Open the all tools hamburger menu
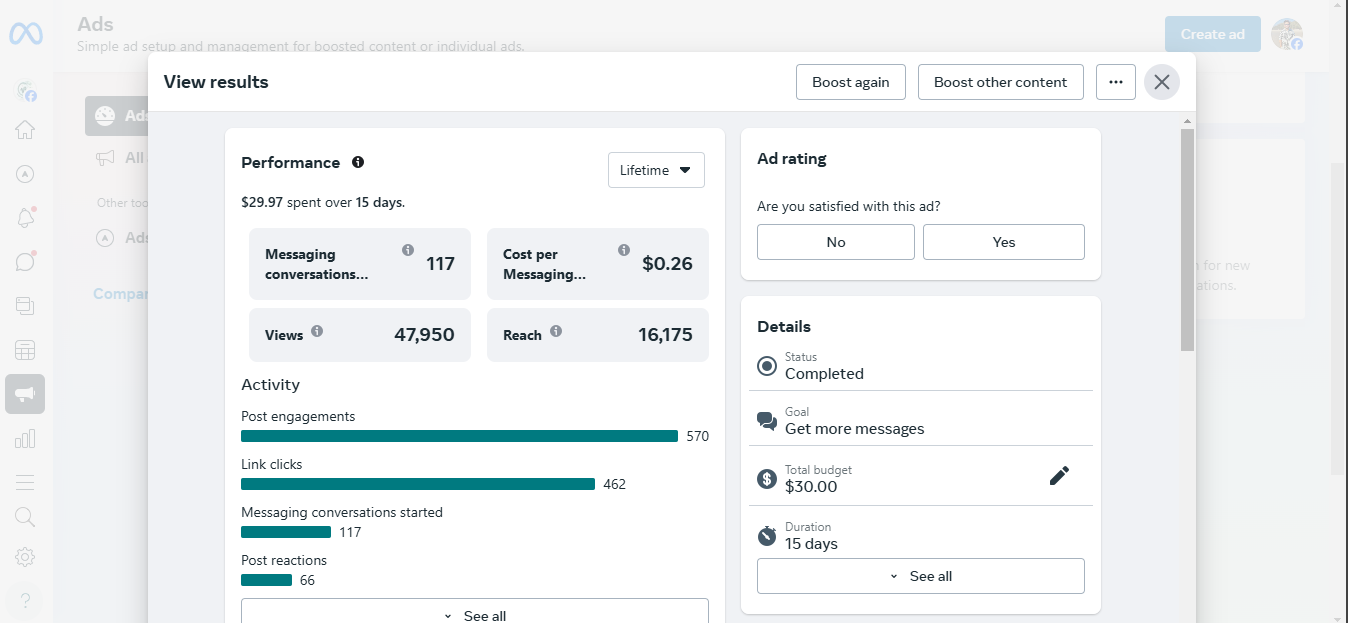The height and width of the screenshot is (623, 1348). tap(25, 483)
